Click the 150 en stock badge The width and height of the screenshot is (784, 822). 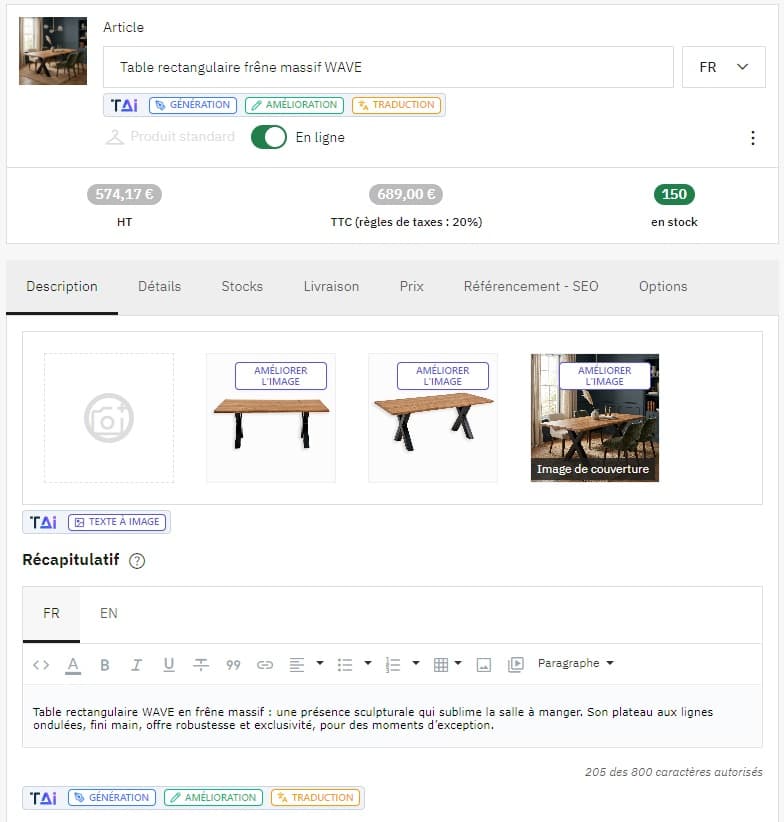674,194
